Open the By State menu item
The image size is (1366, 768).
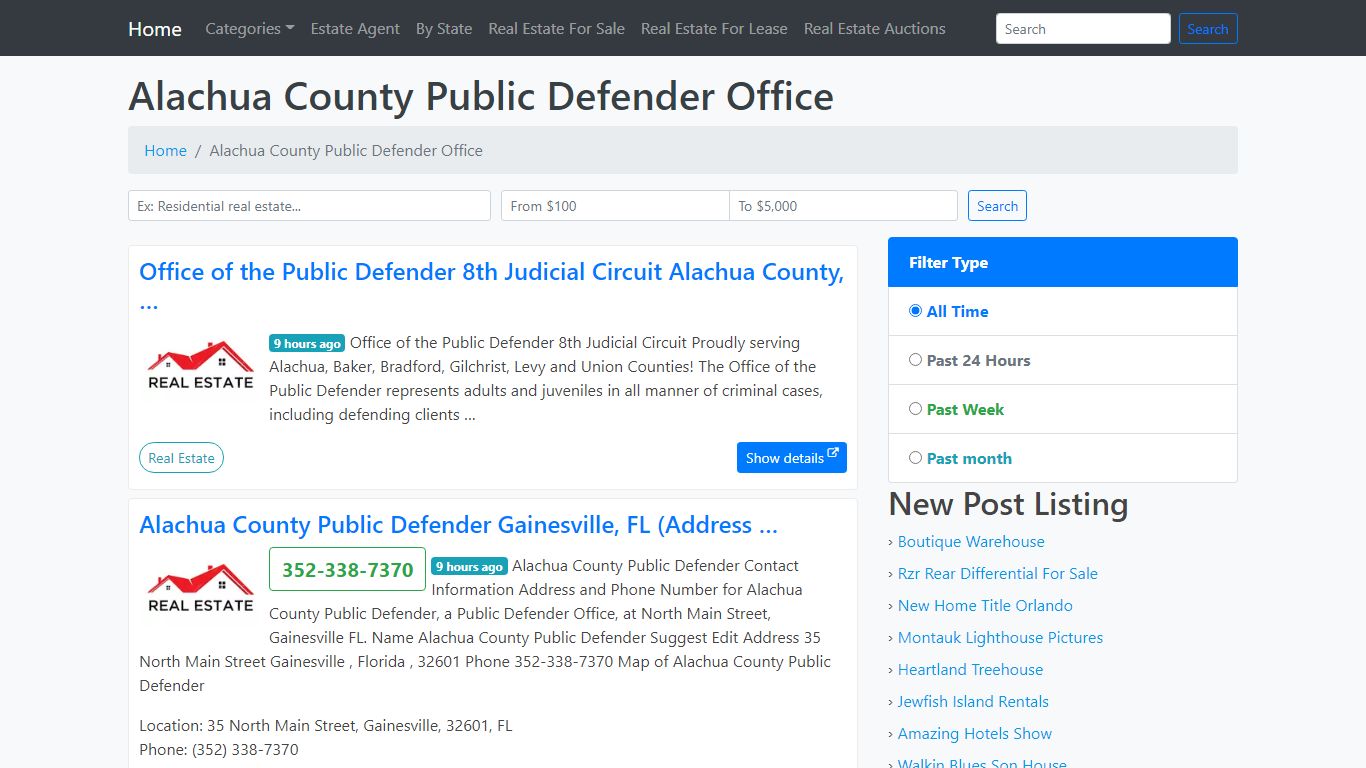pos(444,29)
